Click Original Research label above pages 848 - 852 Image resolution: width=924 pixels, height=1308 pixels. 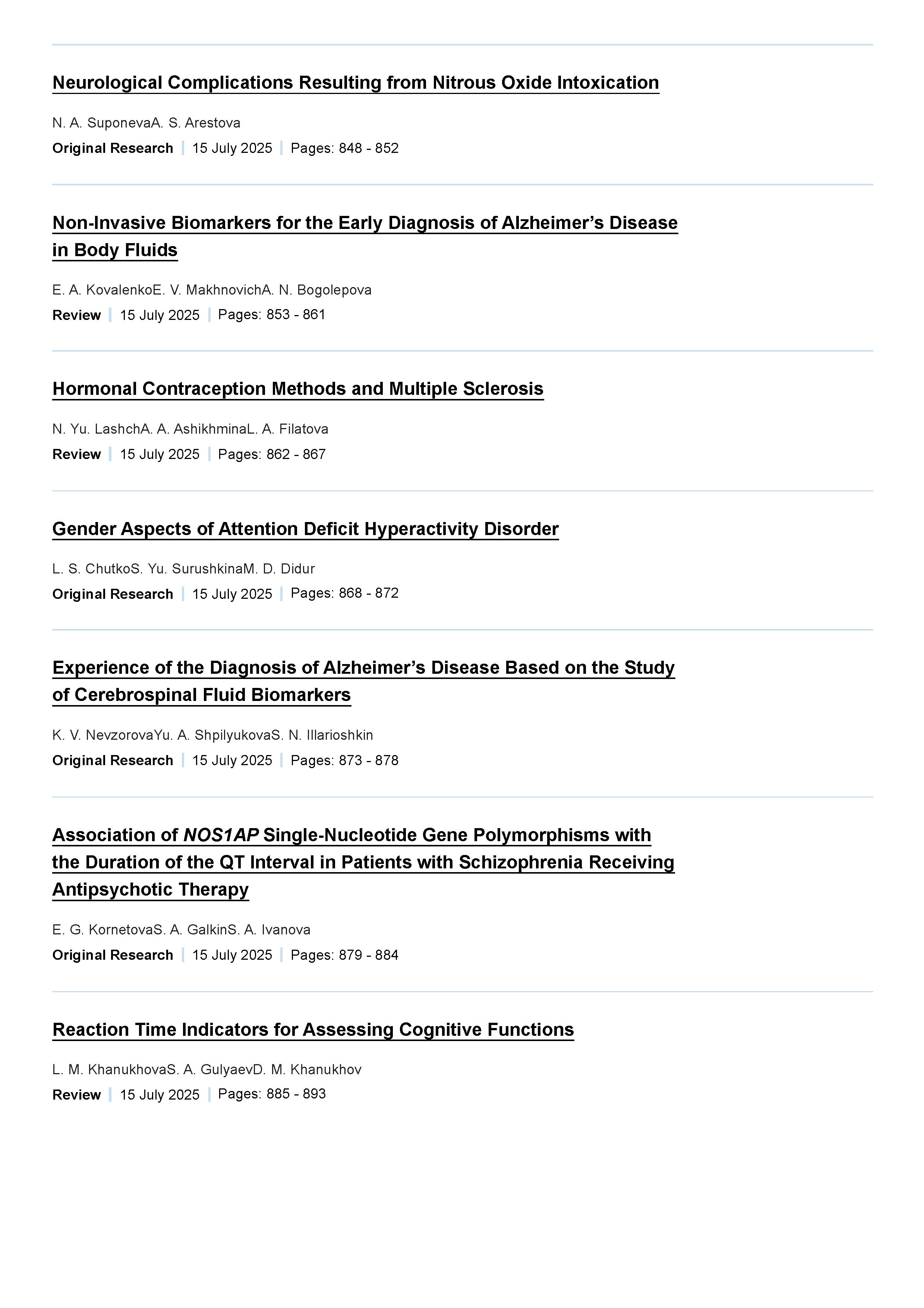113,148
